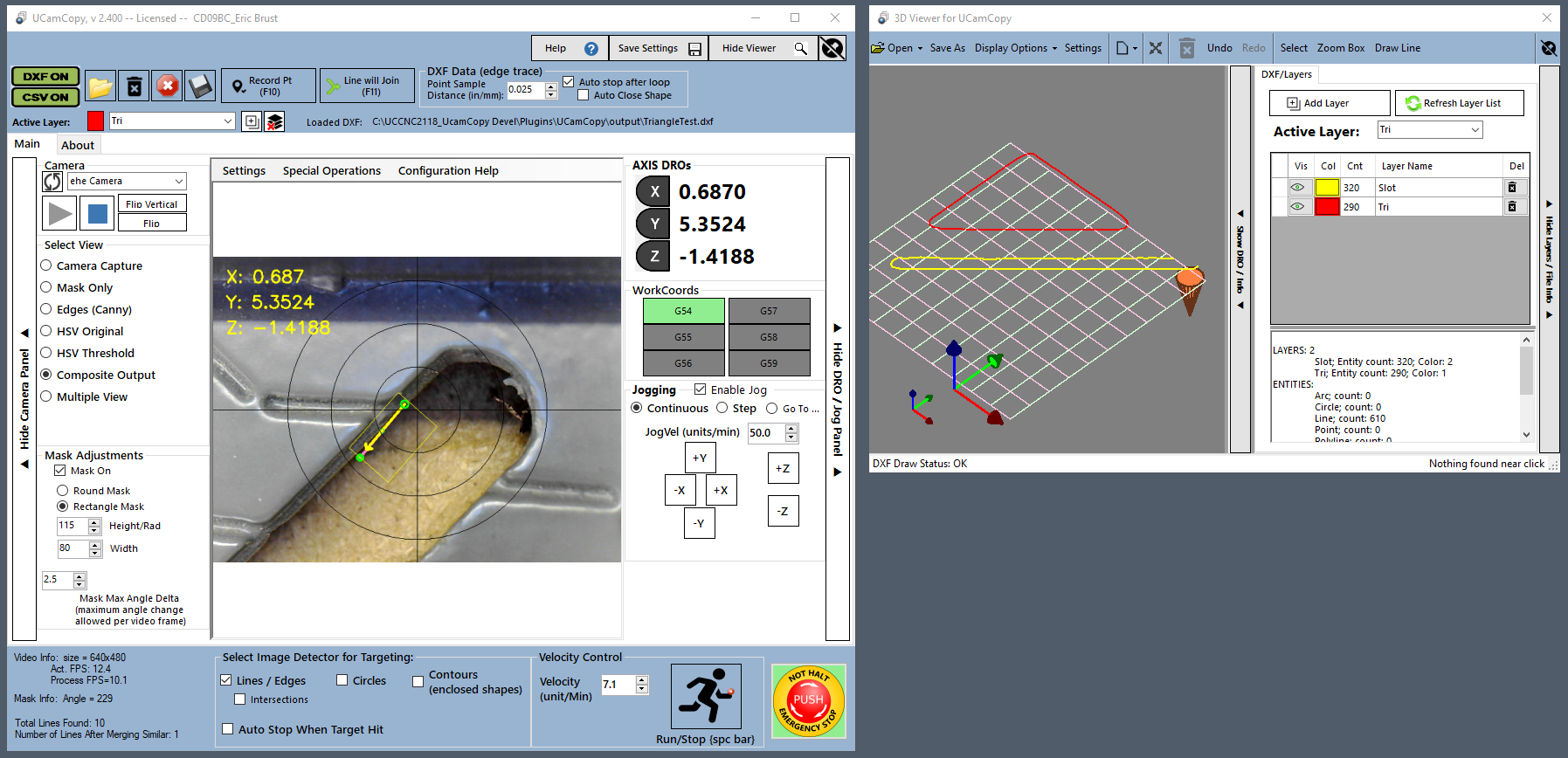
Task: Hit the Emergency Stop push button
Action: 809,700
